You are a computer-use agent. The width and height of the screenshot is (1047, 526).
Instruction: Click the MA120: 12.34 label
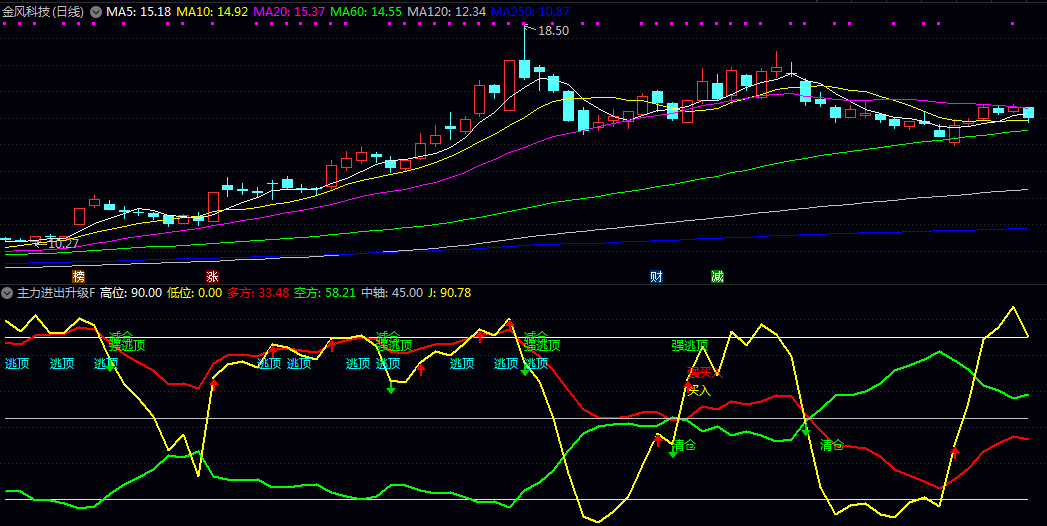pos(446,11)
